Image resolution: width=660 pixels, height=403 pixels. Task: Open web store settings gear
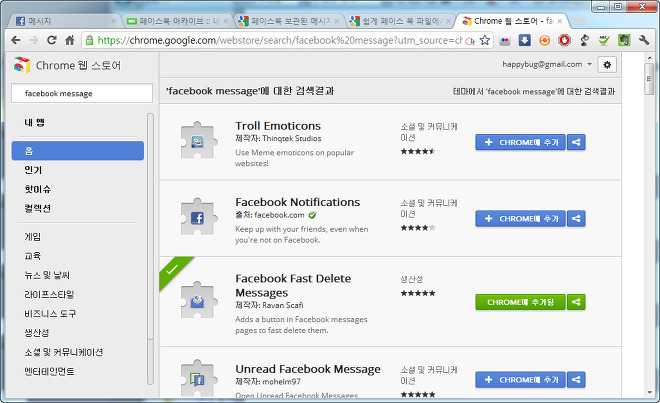point(607,65)
